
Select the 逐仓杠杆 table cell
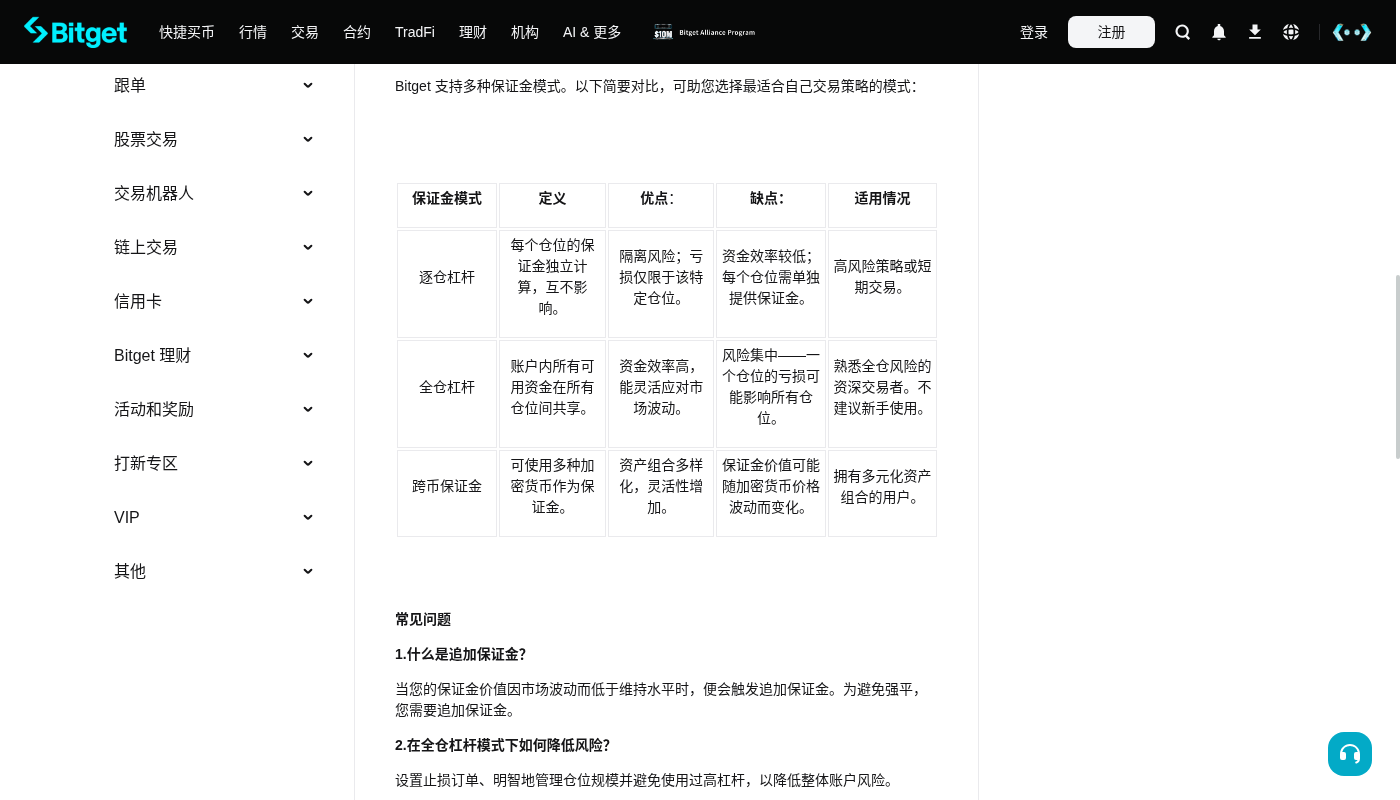click(447, 284)
